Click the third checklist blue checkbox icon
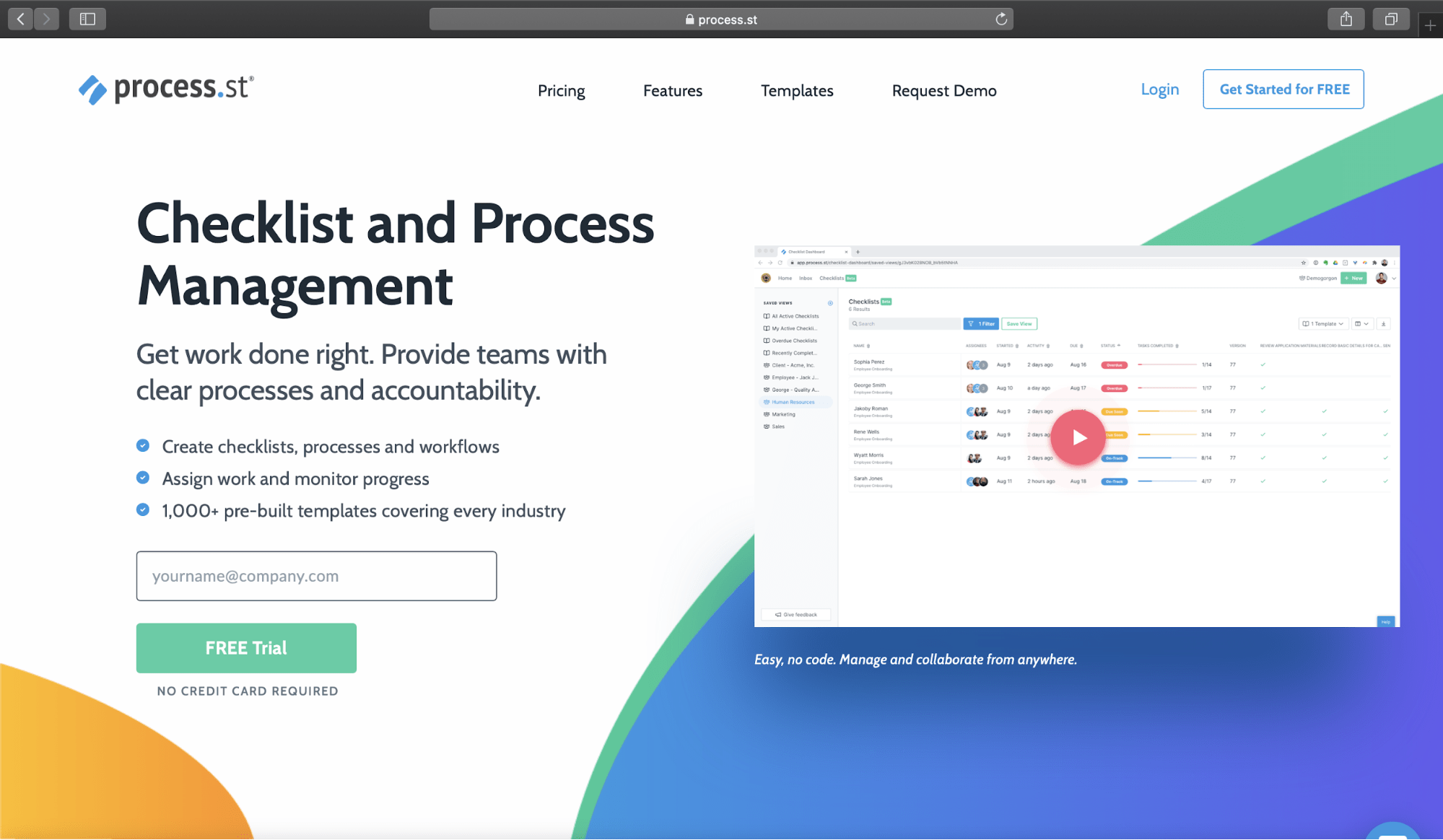This screenshot has width=1443, height=840. pyautogui.click(x=143, y=509)
